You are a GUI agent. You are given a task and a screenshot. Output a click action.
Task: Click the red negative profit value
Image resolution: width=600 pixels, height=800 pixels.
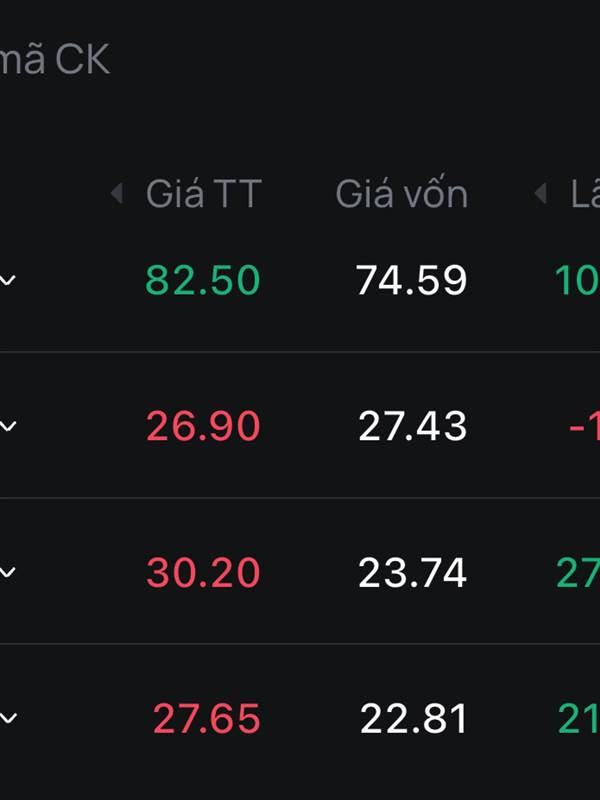pos(584,427)
